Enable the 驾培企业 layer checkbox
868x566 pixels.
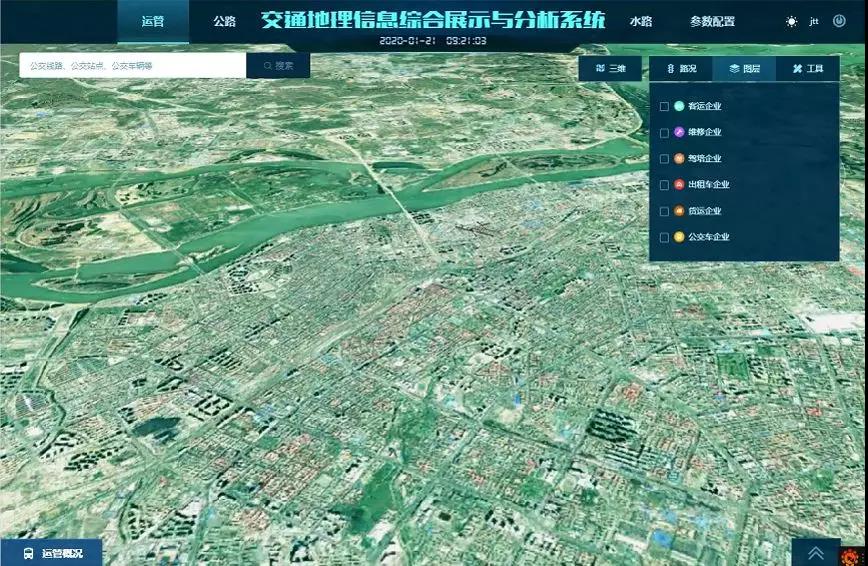pos(664,159)
